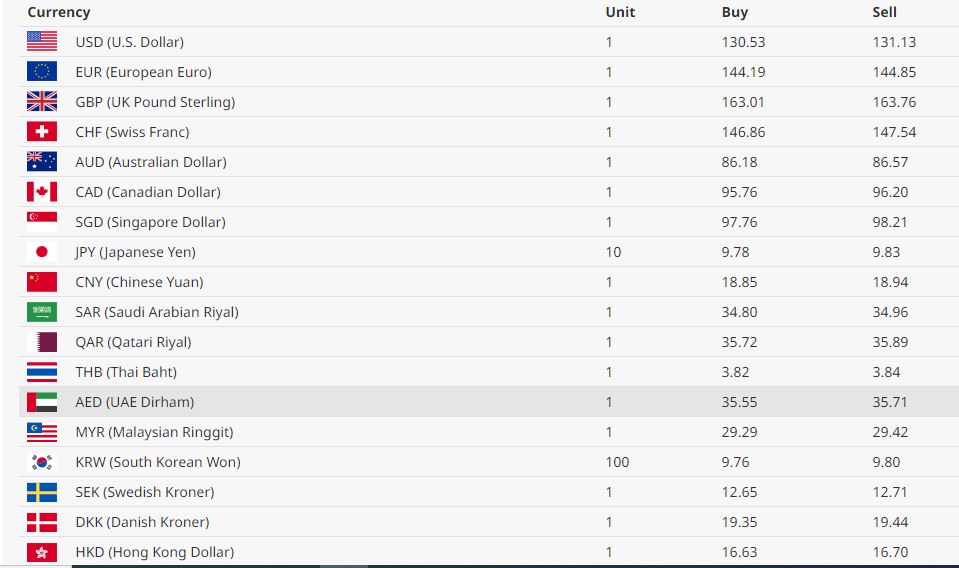Click the Sell column header
The height and width of the screenshot is (568, 959).
[884, 12]
